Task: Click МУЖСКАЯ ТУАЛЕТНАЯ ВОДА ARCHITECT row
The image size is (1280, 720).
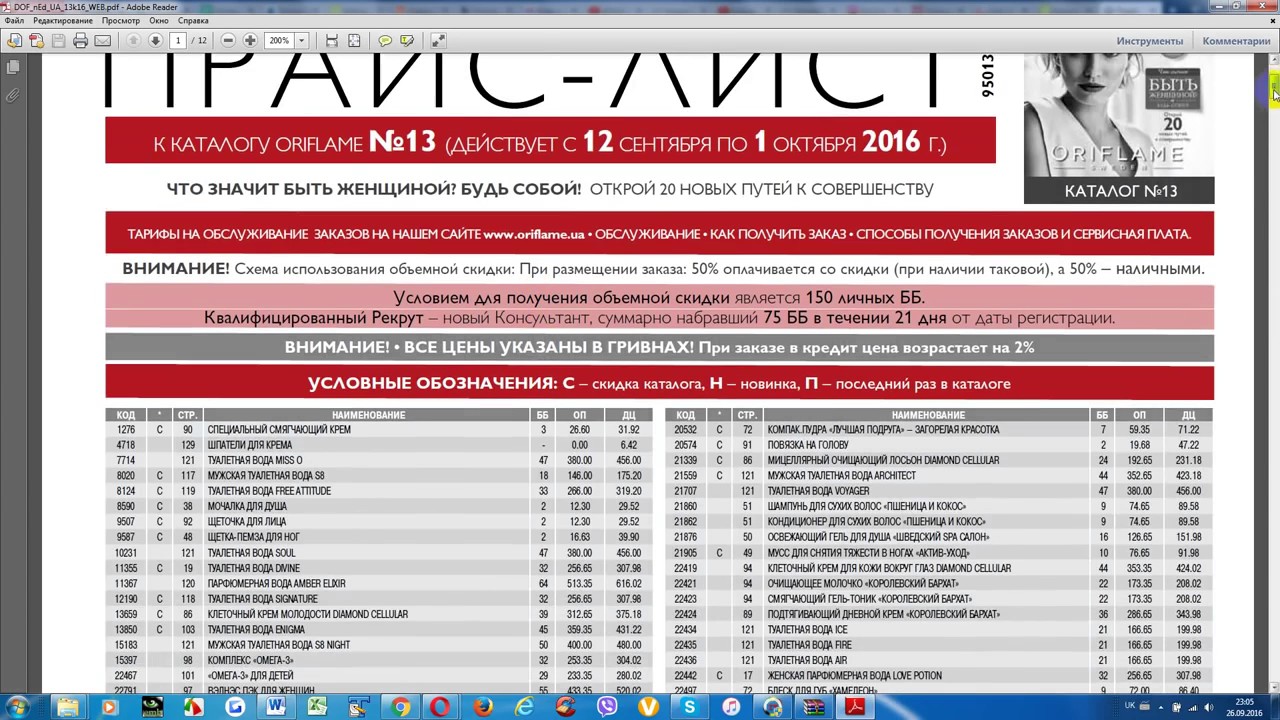Action: 939,476
